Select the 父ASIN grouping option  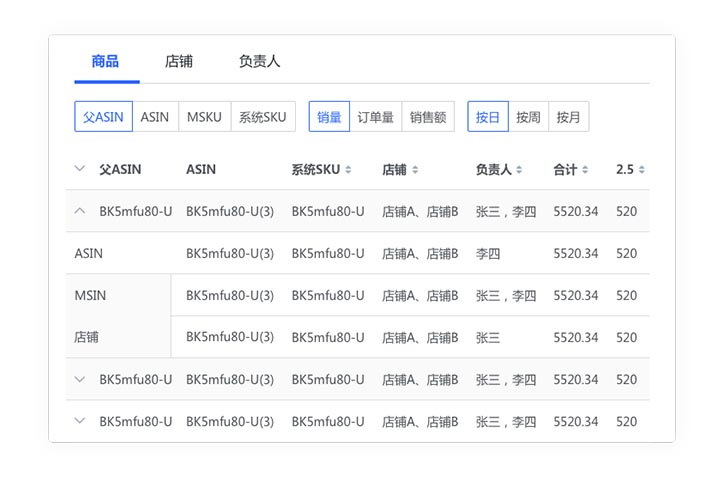pos(103,117)
